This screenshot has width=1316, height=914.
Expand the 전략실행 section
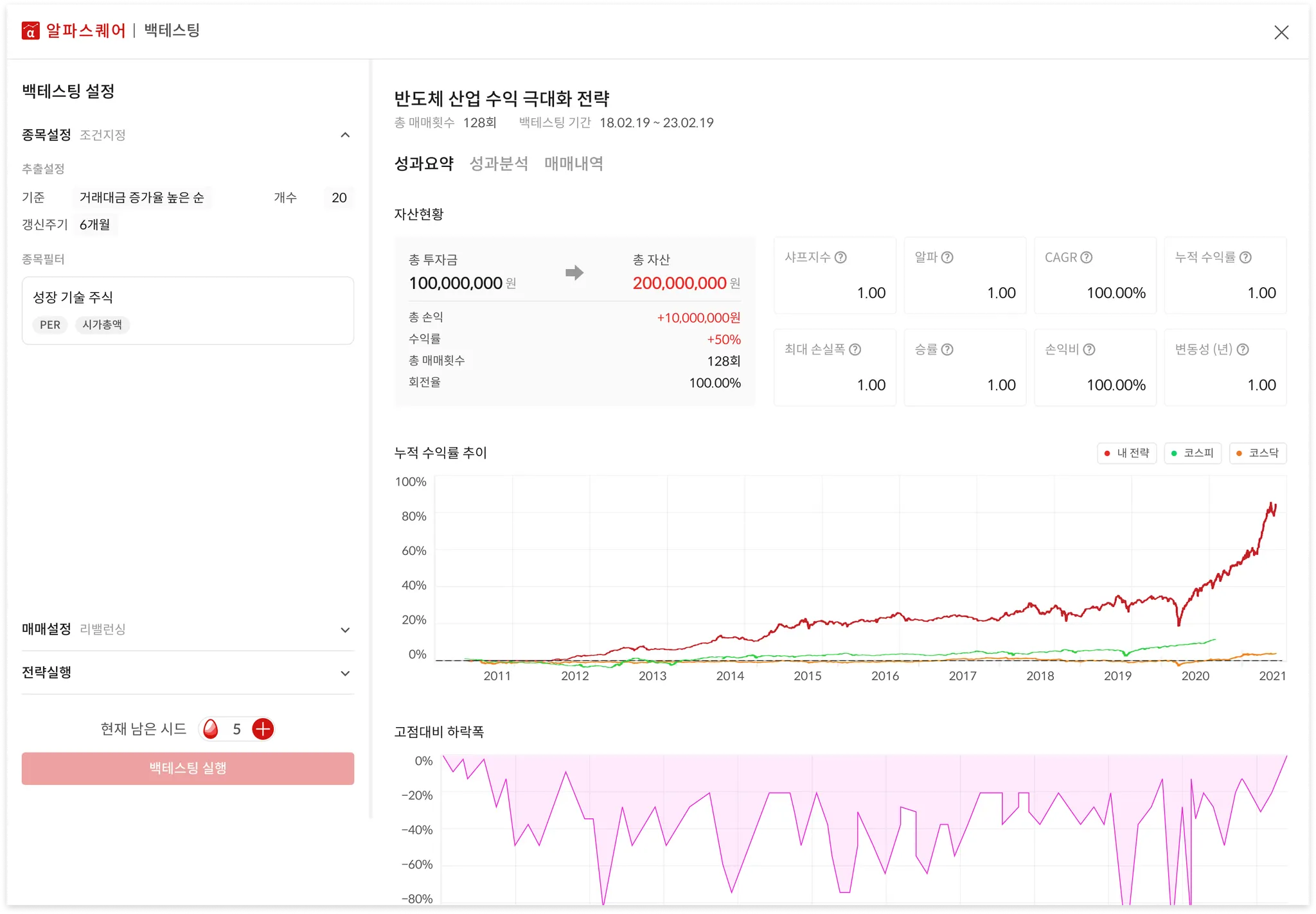(345, 673)
